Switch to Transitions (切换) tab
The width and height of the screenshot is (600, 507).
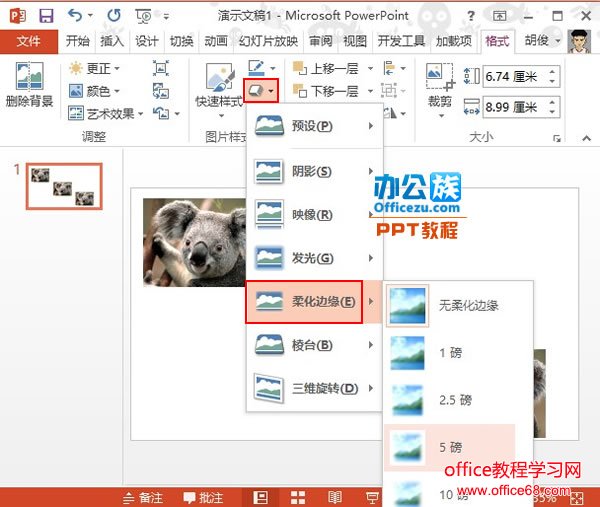point(181,41)
